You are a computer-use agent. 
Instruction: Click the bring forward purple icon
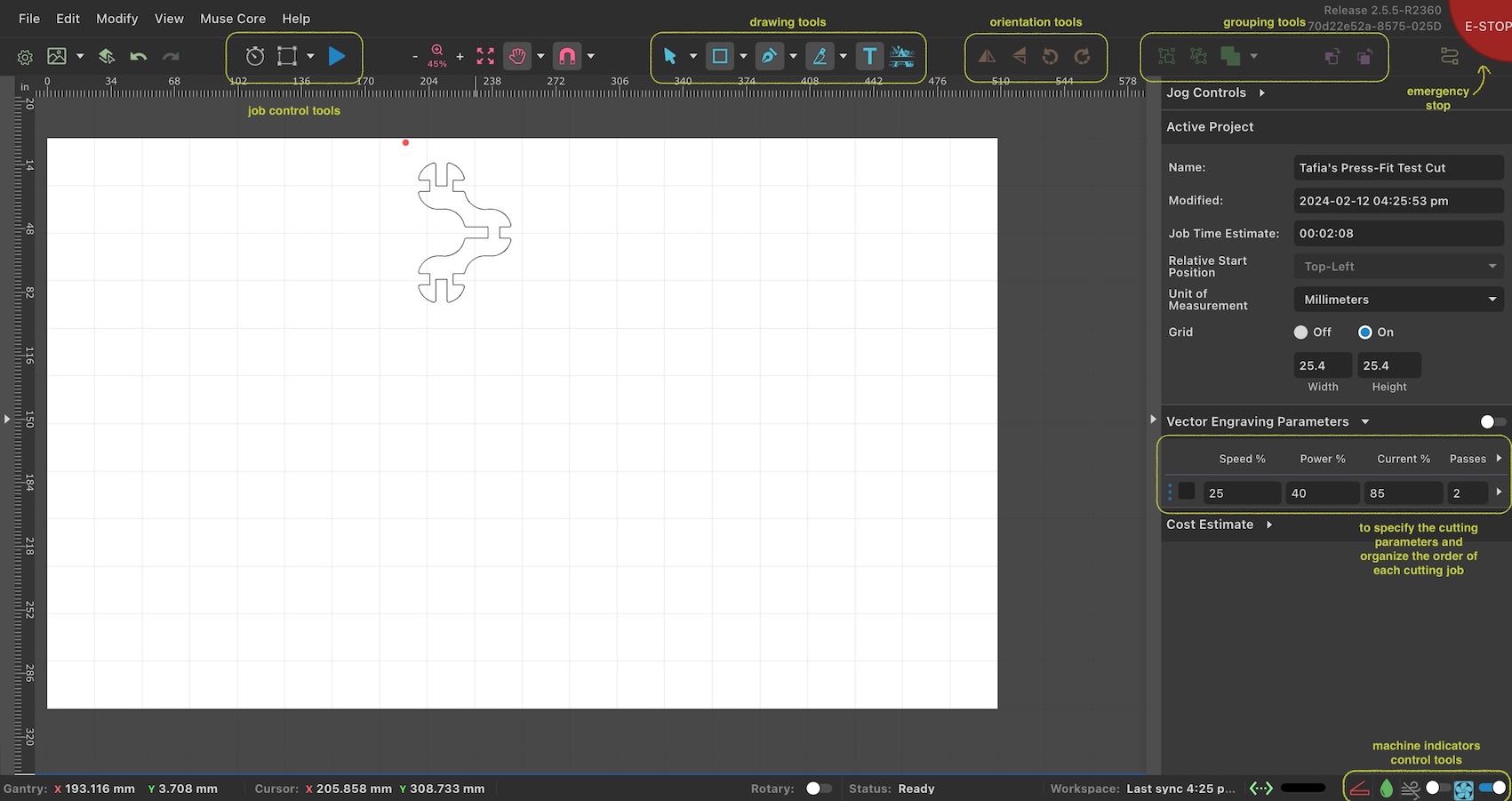point(1332,57)
